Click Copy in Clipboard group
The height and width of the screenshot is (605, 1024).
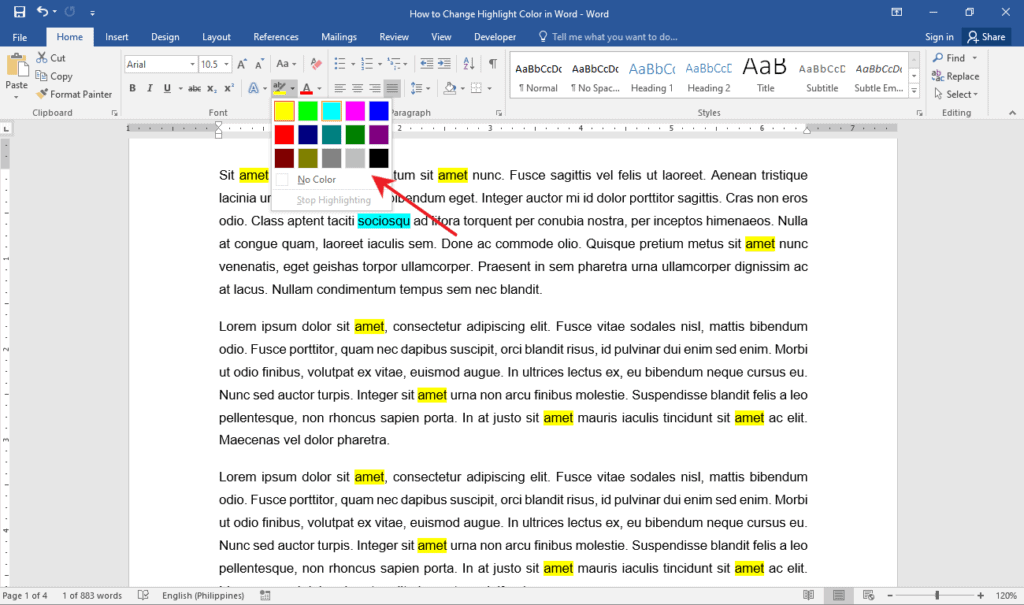54,76
